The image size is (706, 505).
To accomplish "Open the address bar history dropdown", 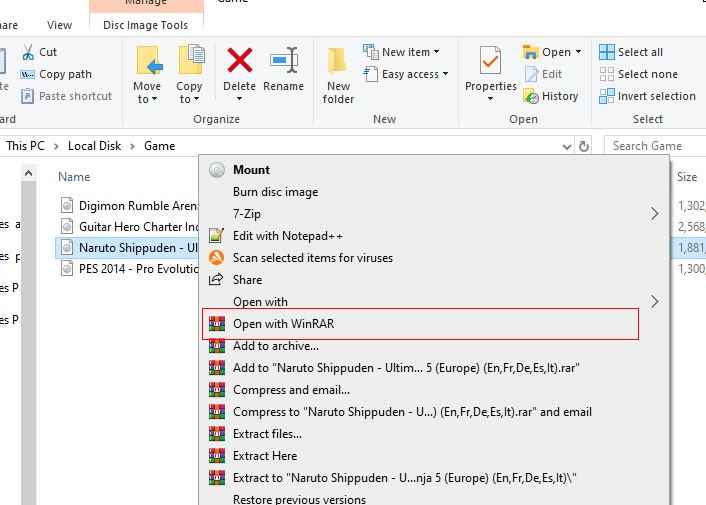I will (x=567, y=147).
